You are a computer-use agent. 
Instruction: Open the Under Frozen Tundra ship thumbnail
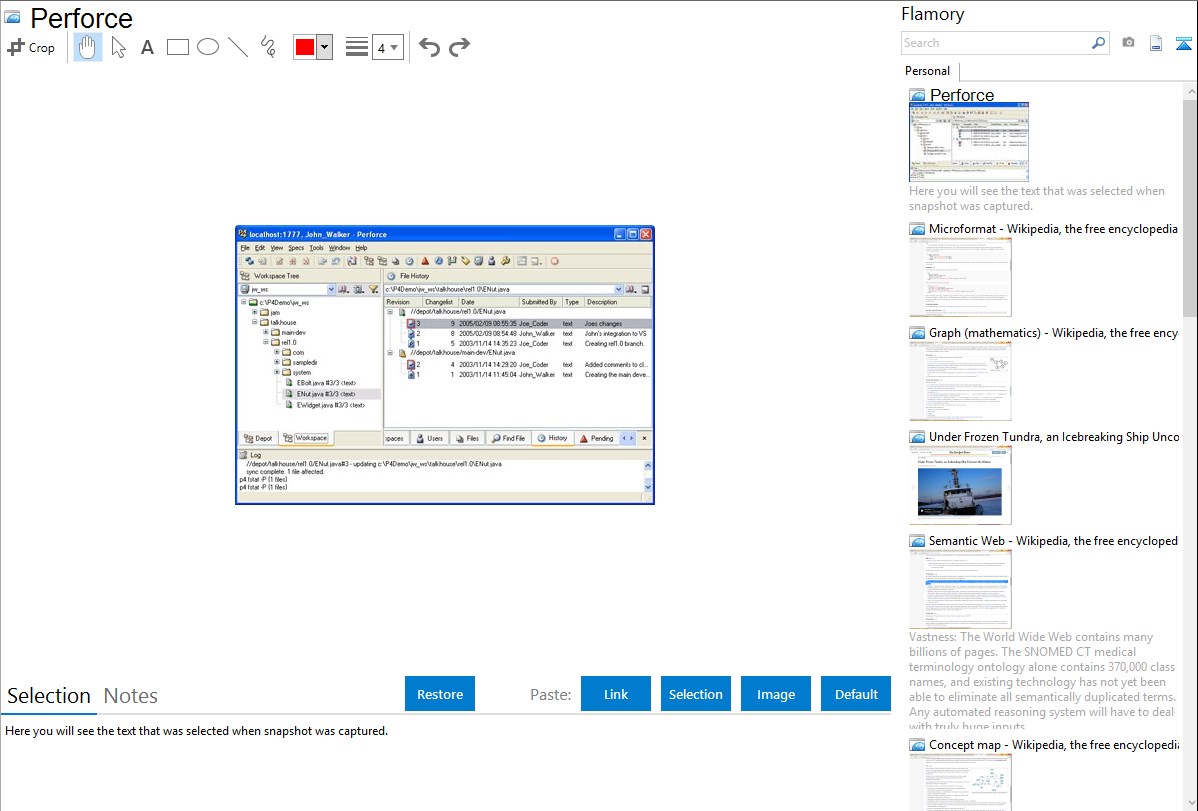click(x=960, y=485)
